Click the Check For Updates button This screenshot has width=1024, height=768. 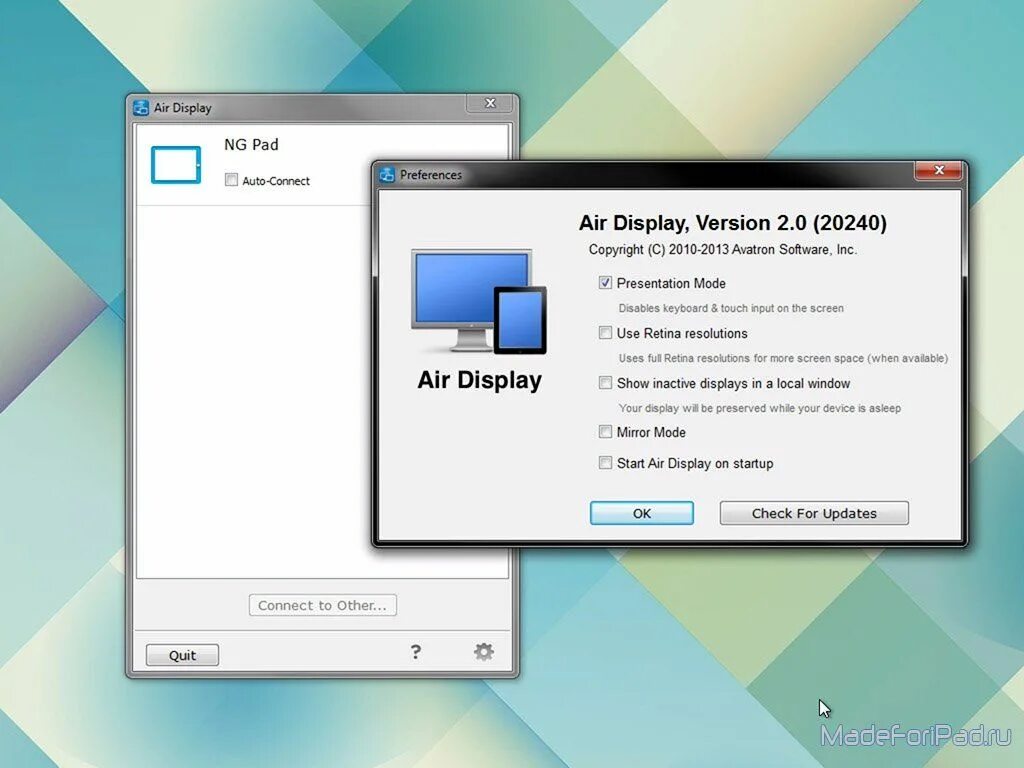click(x=814, y=513)
